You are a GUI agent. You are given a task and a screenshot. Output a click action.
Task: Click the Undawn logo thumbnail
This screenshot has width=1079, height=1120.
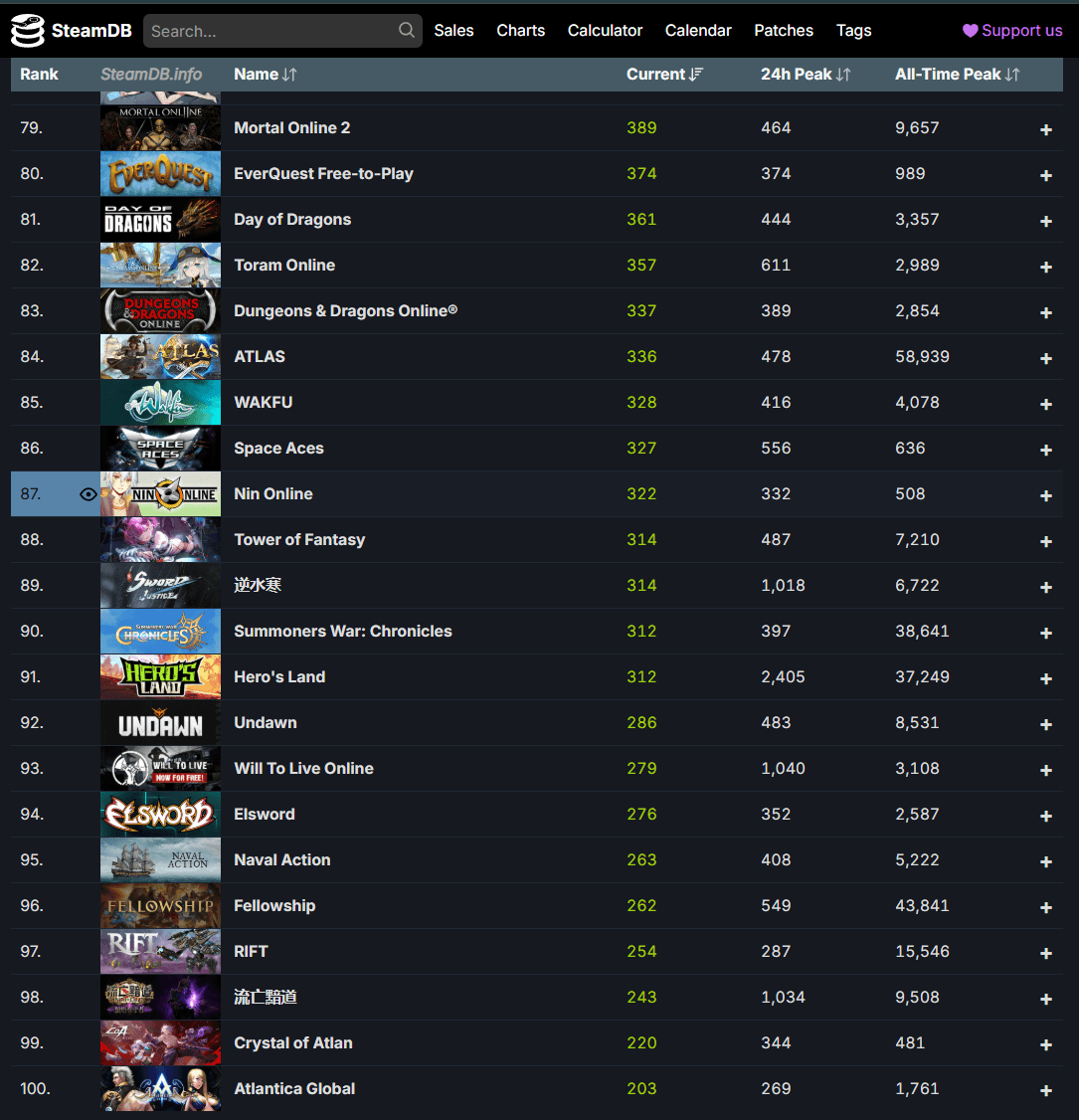[x=160, y=722]
